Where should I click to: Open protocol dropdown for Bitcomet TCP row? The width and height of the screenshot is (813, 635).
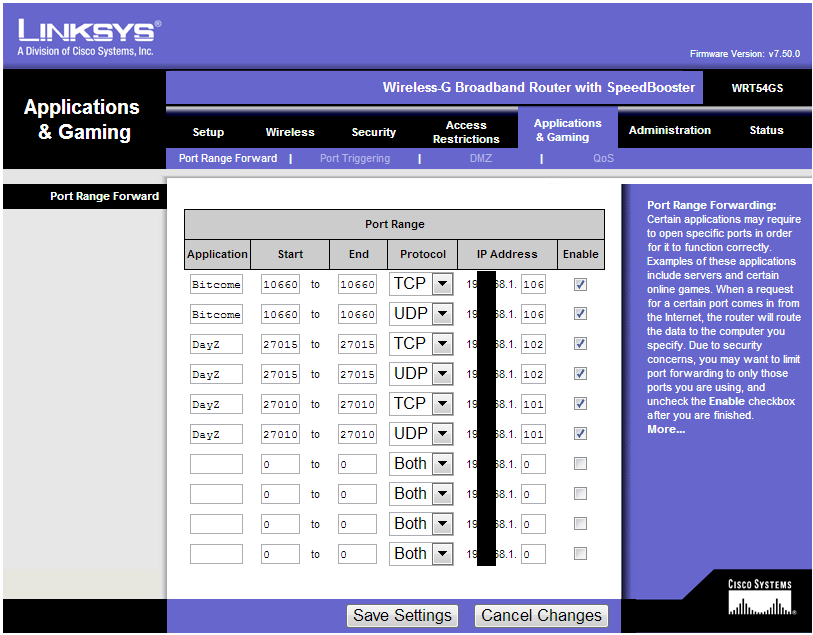(421, 284)
